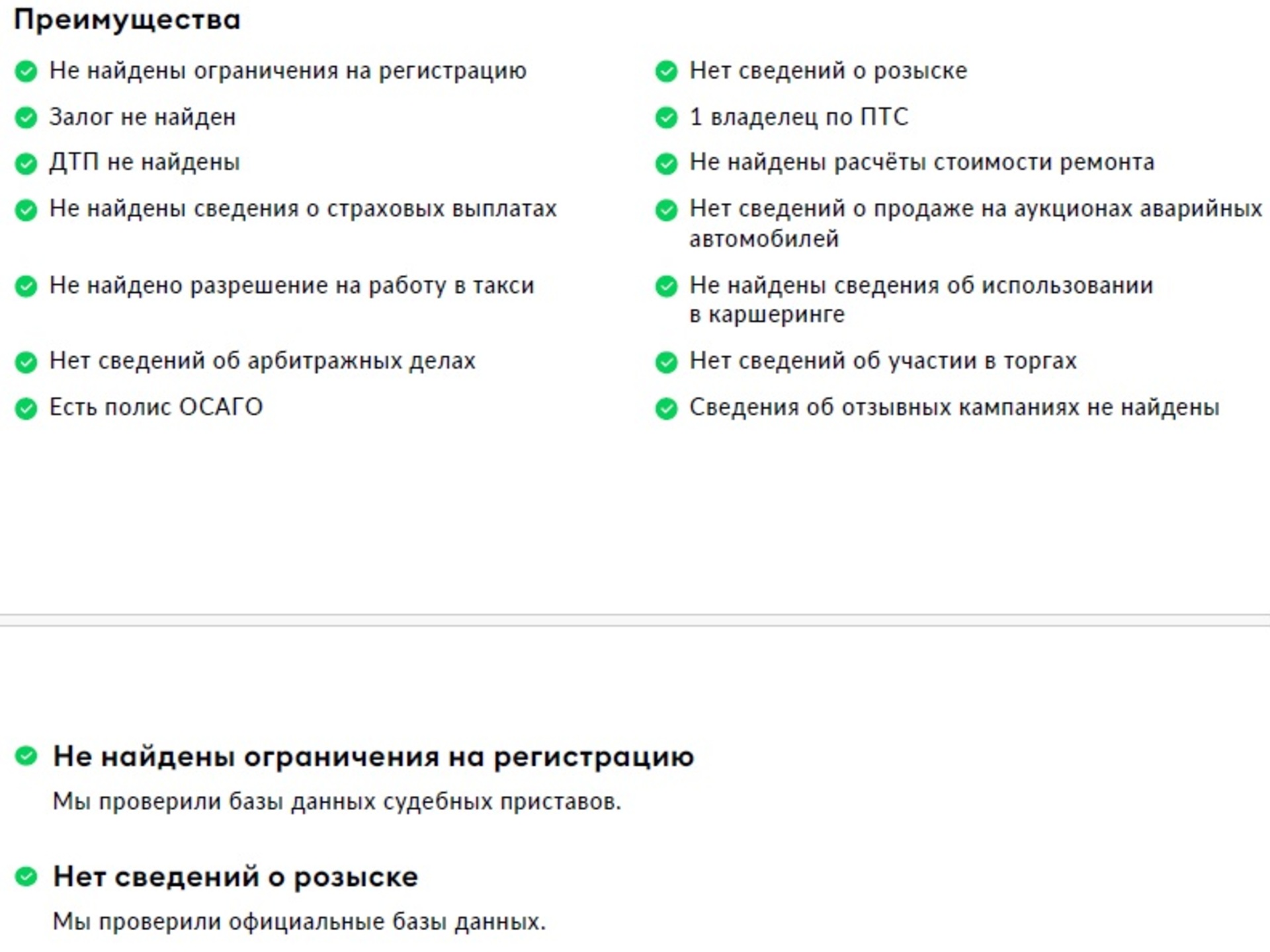Click the check icon next to "Нет сведений об арбитражных делах"
1270x952 pixels.
pos(26,362)
